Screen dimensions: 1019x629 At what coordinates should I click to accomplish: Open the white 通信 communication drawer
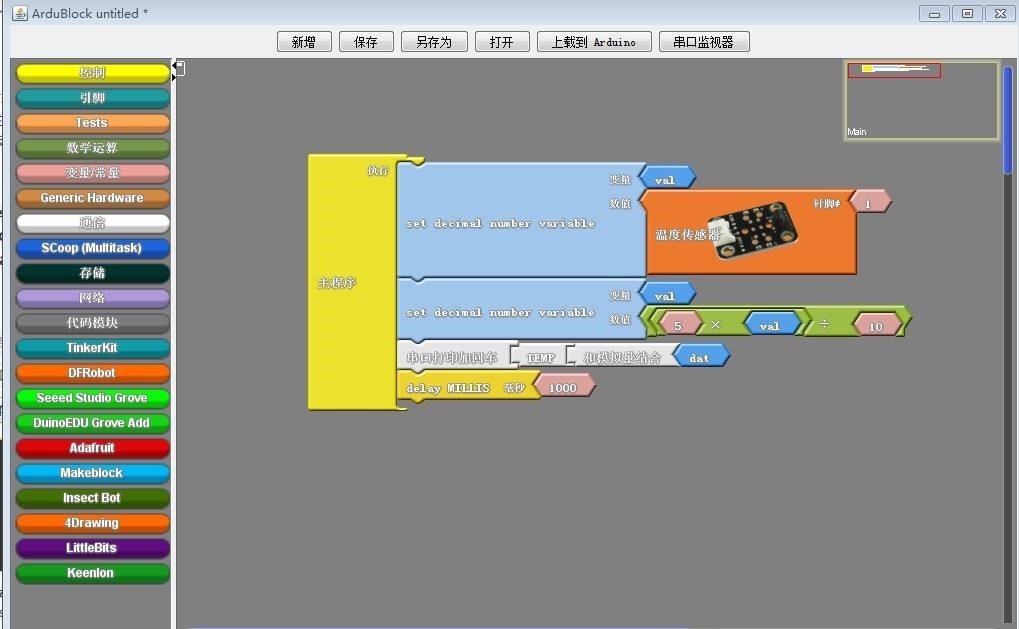92,223
